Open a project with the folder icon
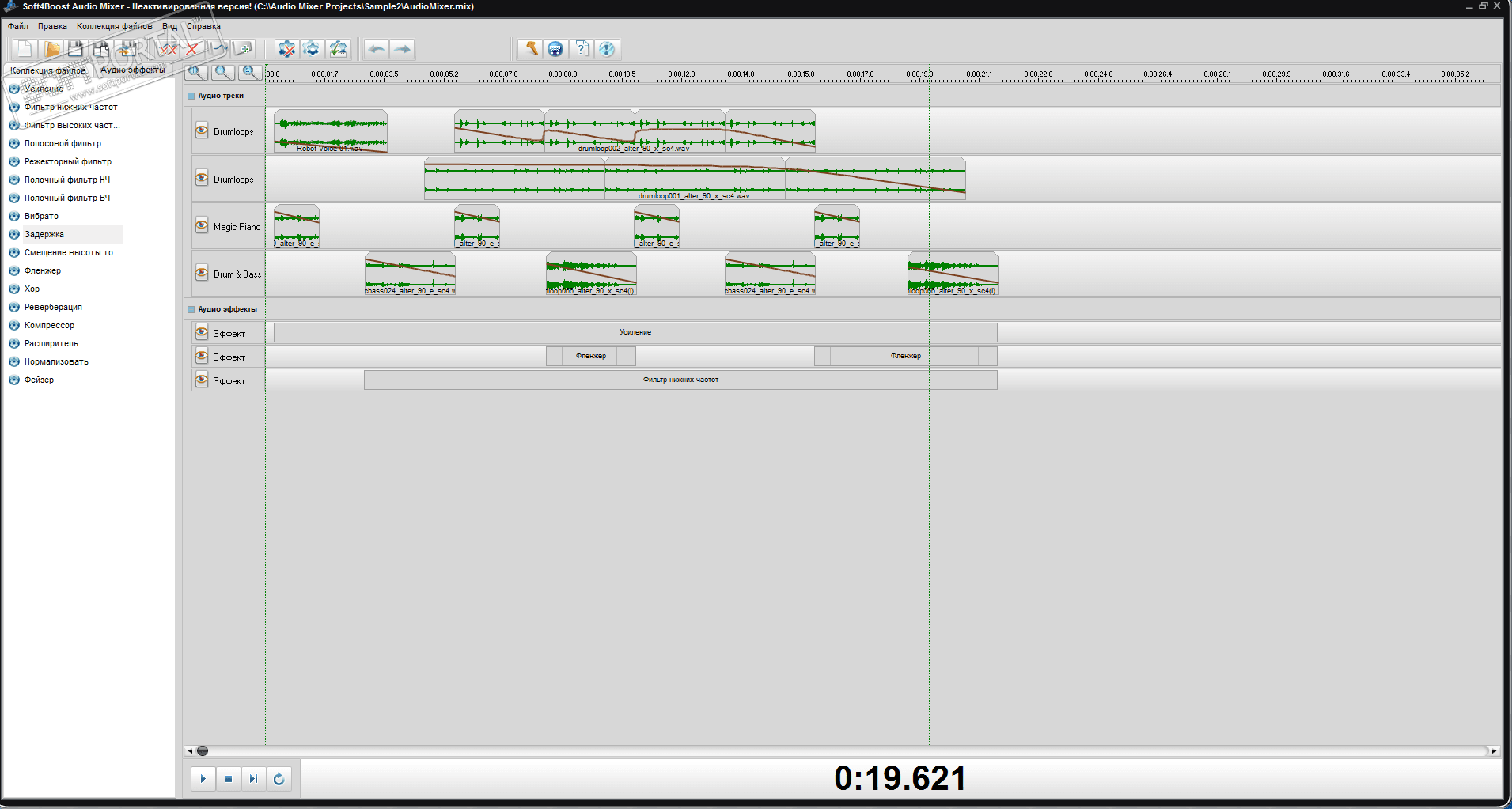This screenshot has height=809, width=1512. coord(51,49)
